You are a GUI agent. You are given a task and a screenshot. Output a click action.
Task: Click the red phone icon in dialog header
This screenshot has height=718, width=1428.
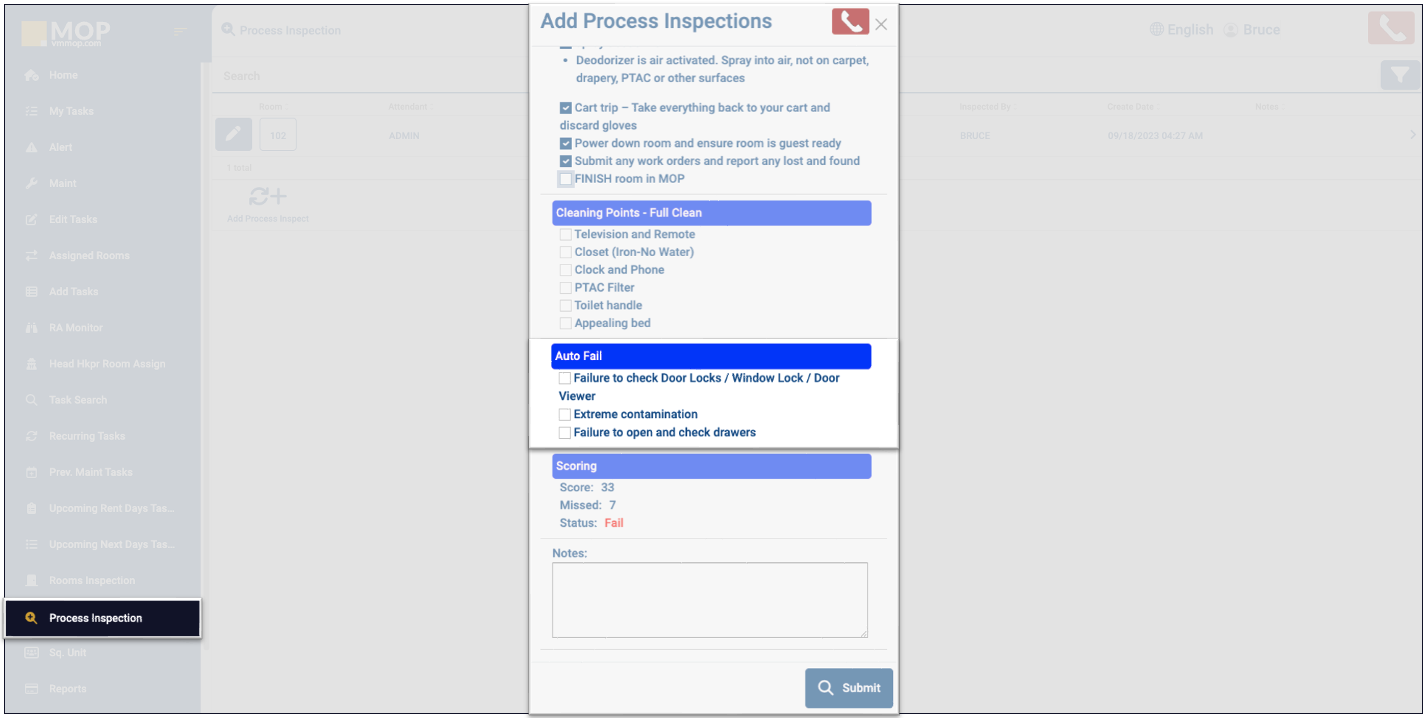click(850, 22)
